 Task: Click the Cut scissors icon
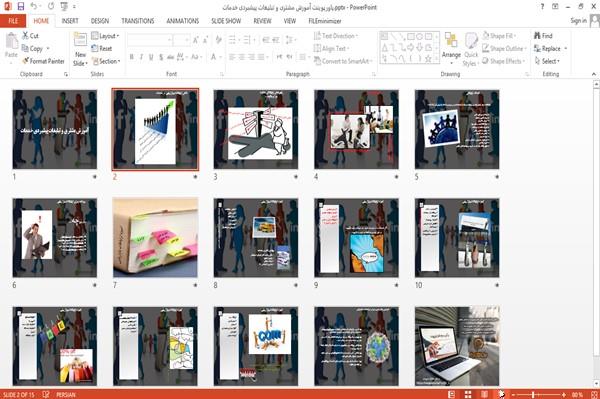point(25,36)
